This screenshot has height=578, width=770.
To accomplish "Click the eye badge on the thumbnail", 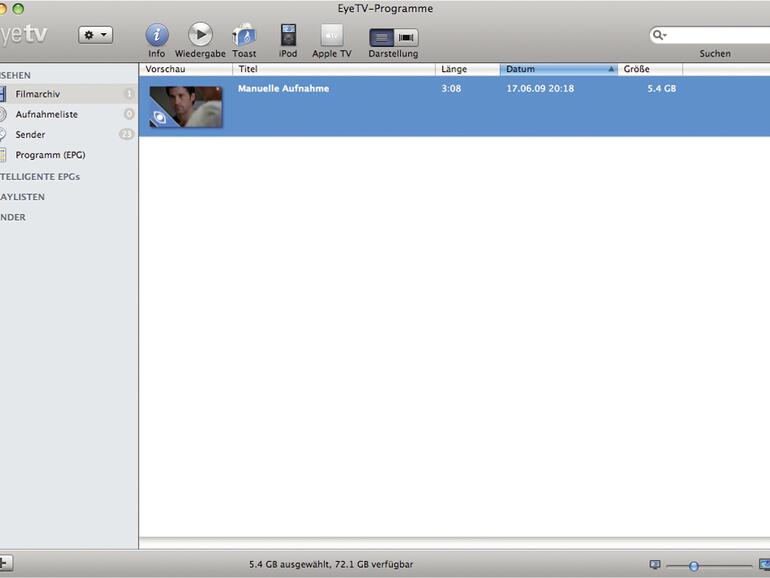I will (159, 117).
